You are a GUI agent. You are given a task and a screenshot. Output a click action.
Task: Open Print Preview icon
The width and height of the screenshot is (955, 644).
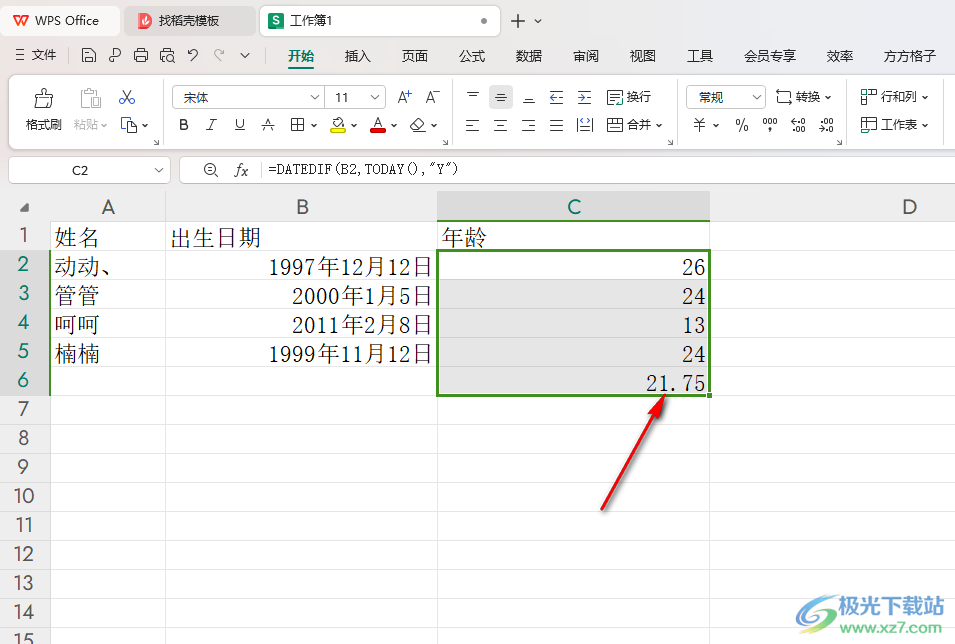pyautogui.click(x=167, y=55)
